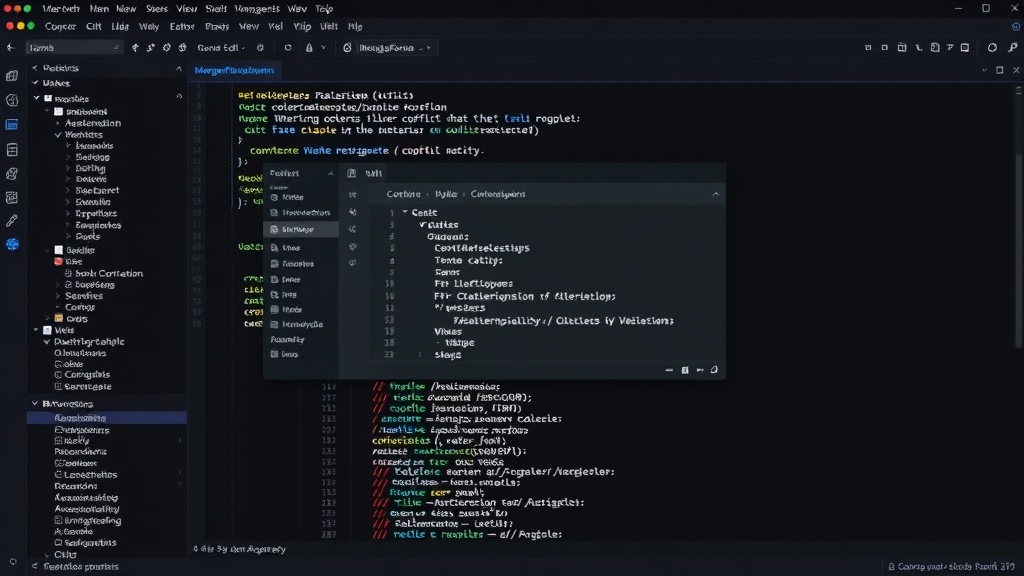Select the second item in popup left list

click(301, 213)
